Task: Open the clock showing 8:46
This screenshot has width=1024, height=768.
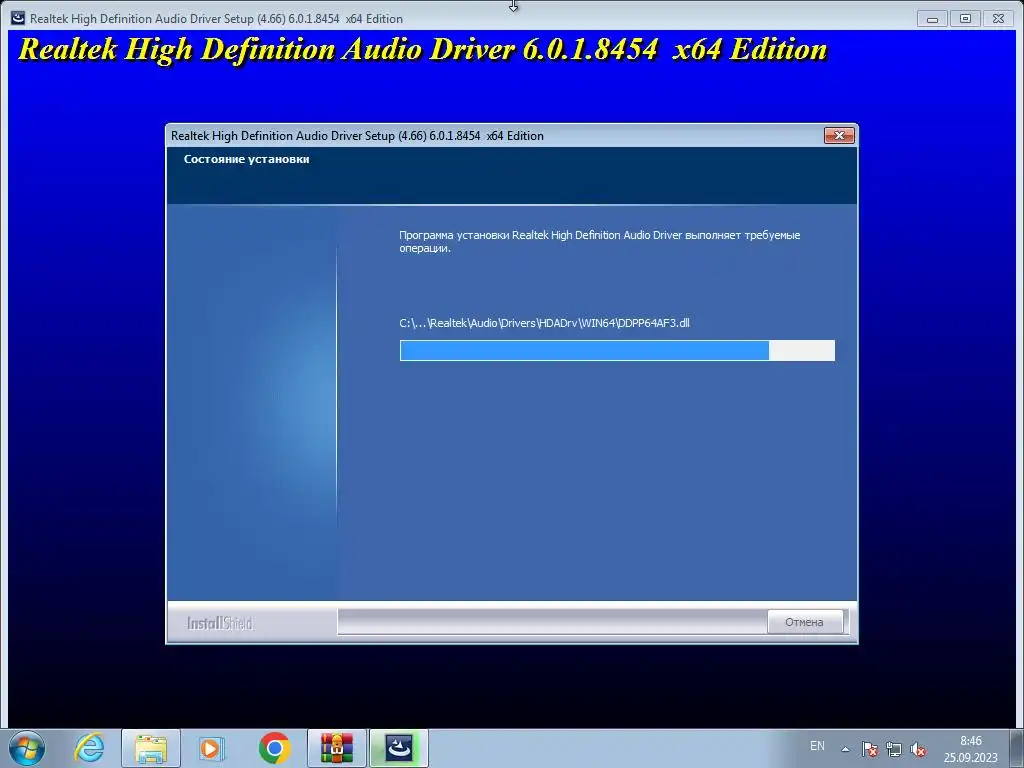Action: click(970, 749)
